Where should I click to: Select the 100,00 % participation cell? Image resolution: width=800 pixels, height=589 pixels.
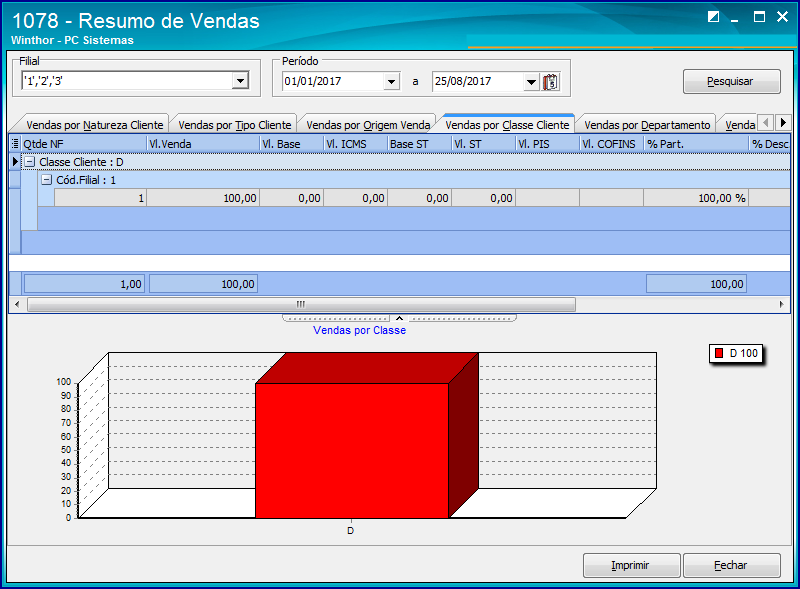(x=696, y=198)
